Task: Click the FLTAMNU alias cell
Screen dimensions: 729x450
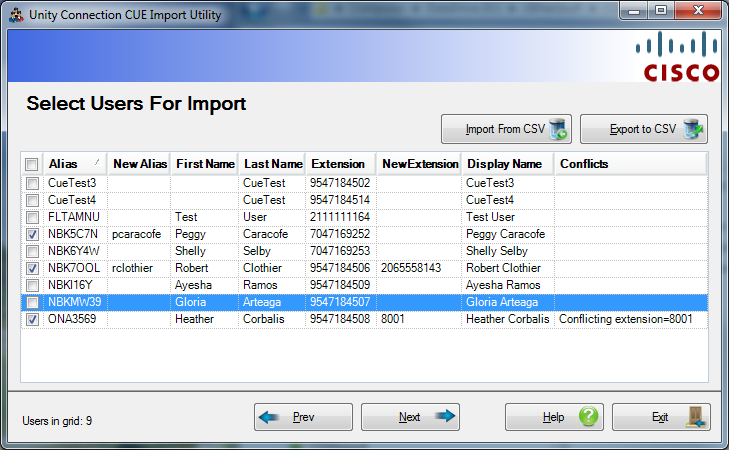Action: pos(75,217)
